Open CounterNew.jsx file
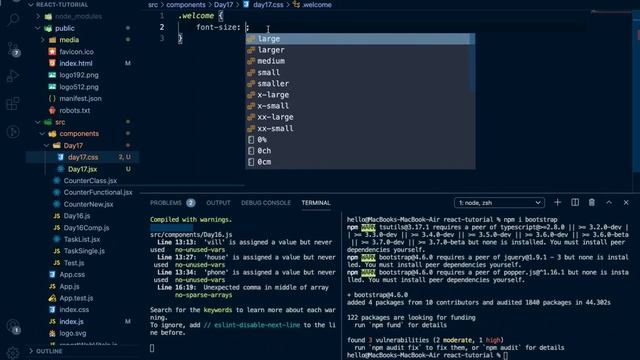Screen dimensions: 640x360 point(88,204)
